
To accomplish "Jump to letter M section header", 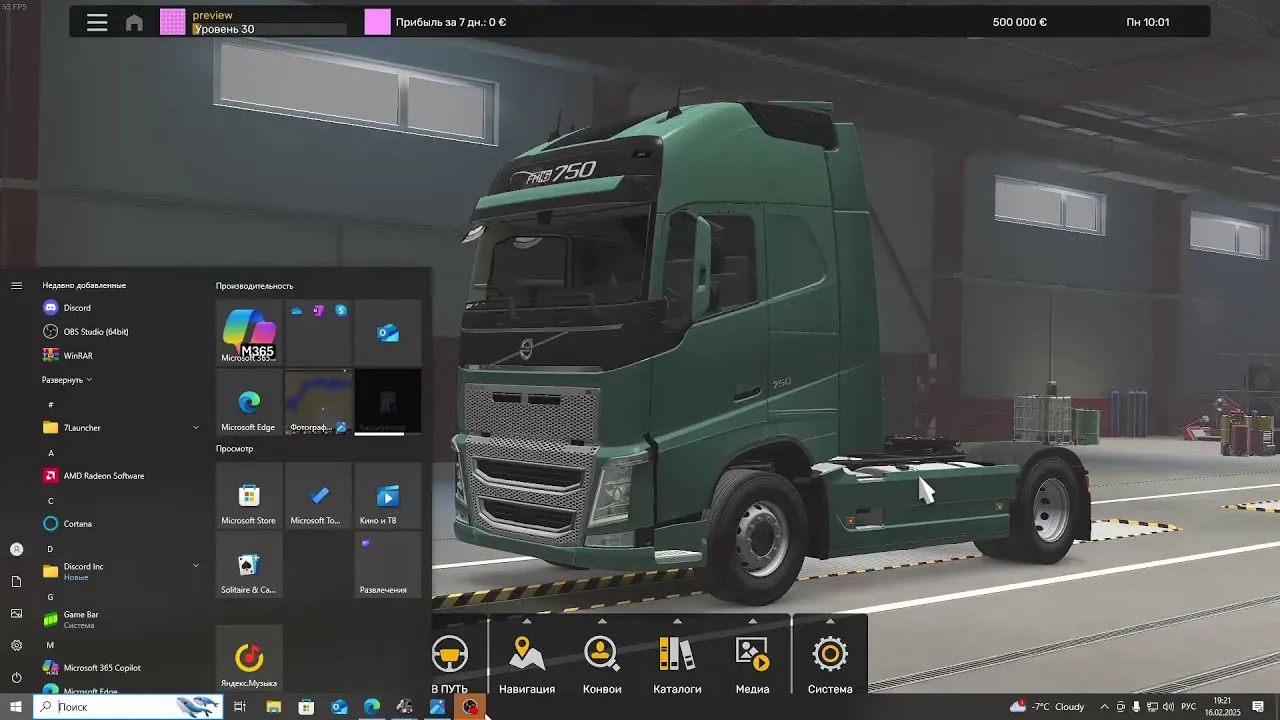I will coord(51,645).
